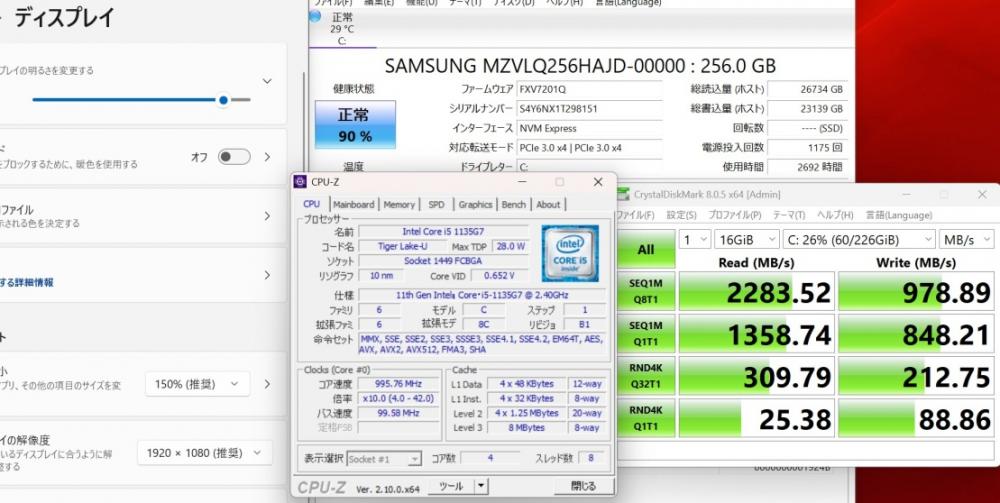Open the ツール dropdown arrow in CPU-Z

(481, 486)
